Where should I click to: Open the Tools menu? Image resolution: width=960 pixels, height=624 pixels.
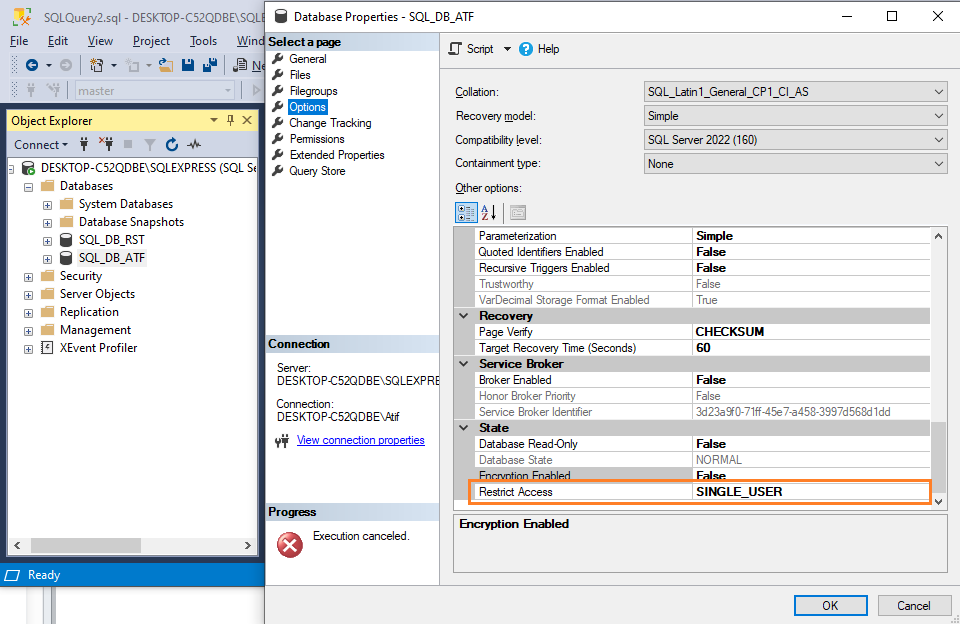coord(203,41)
